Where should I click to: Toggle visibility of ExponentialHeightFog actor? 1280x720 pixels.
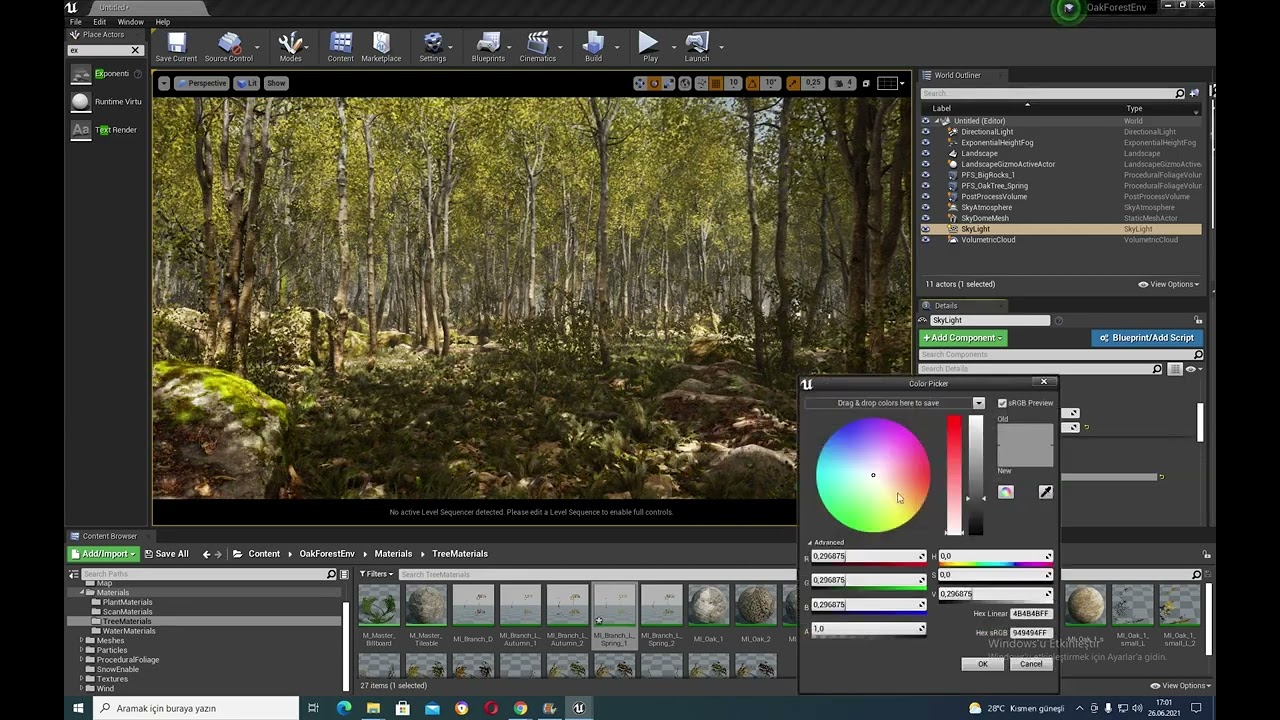(x=925, y=143)
